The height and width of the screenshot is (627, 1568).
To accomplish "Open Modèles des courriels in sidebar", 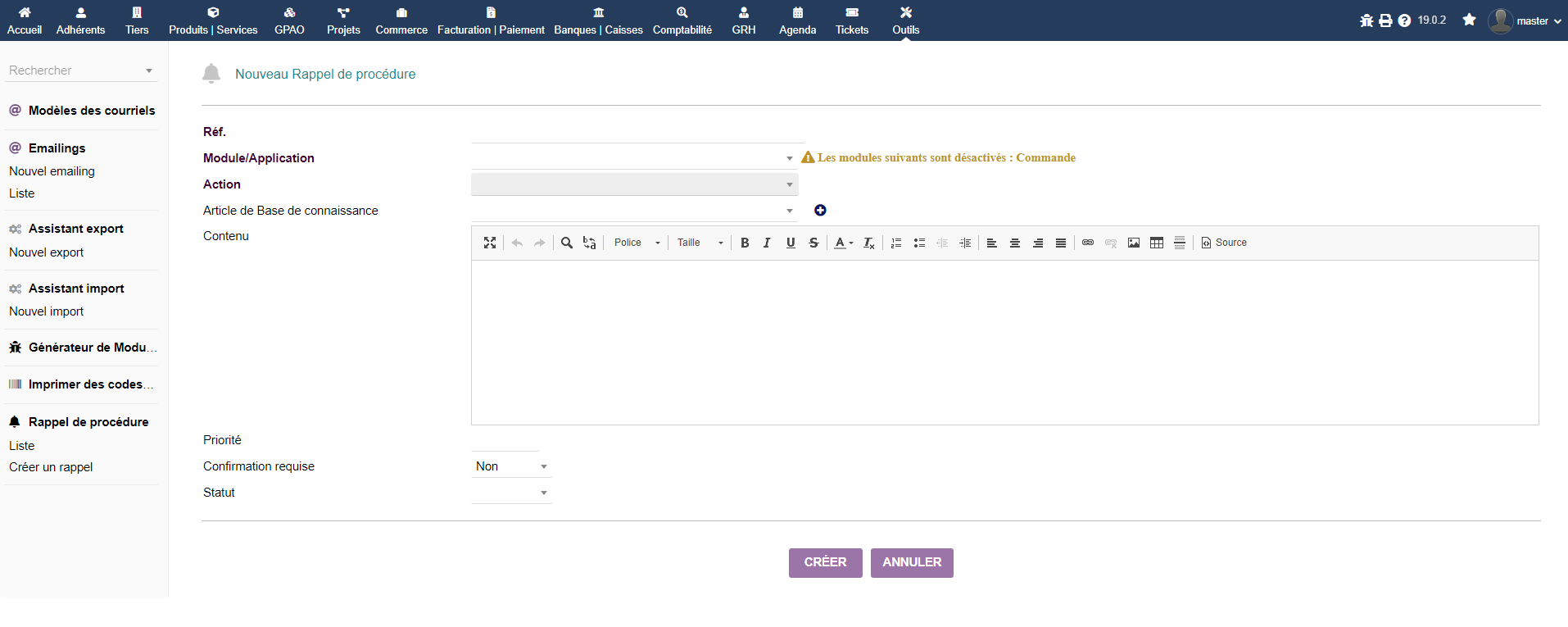I will pos(92,111).
